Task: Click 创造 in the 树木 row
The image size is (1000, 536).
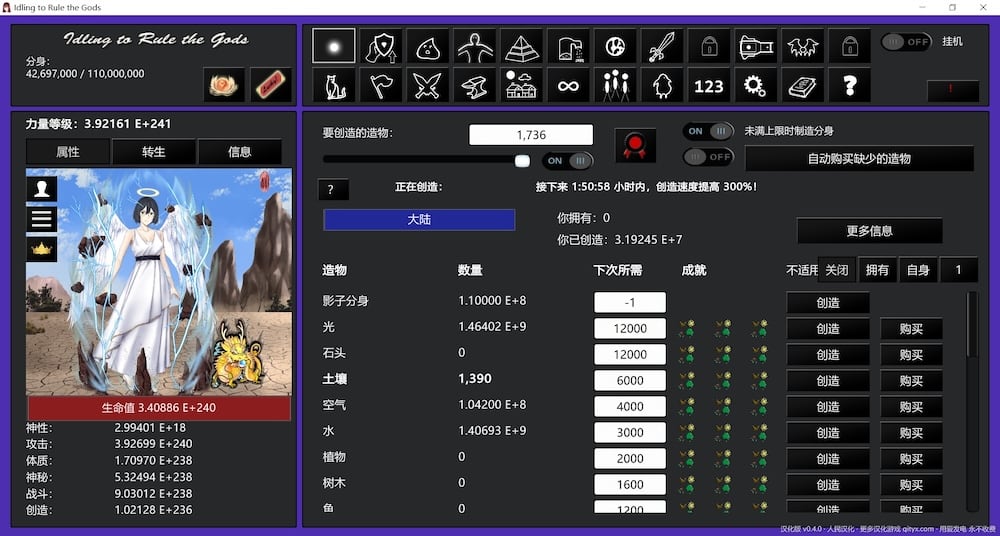Action: click(828, 485)
